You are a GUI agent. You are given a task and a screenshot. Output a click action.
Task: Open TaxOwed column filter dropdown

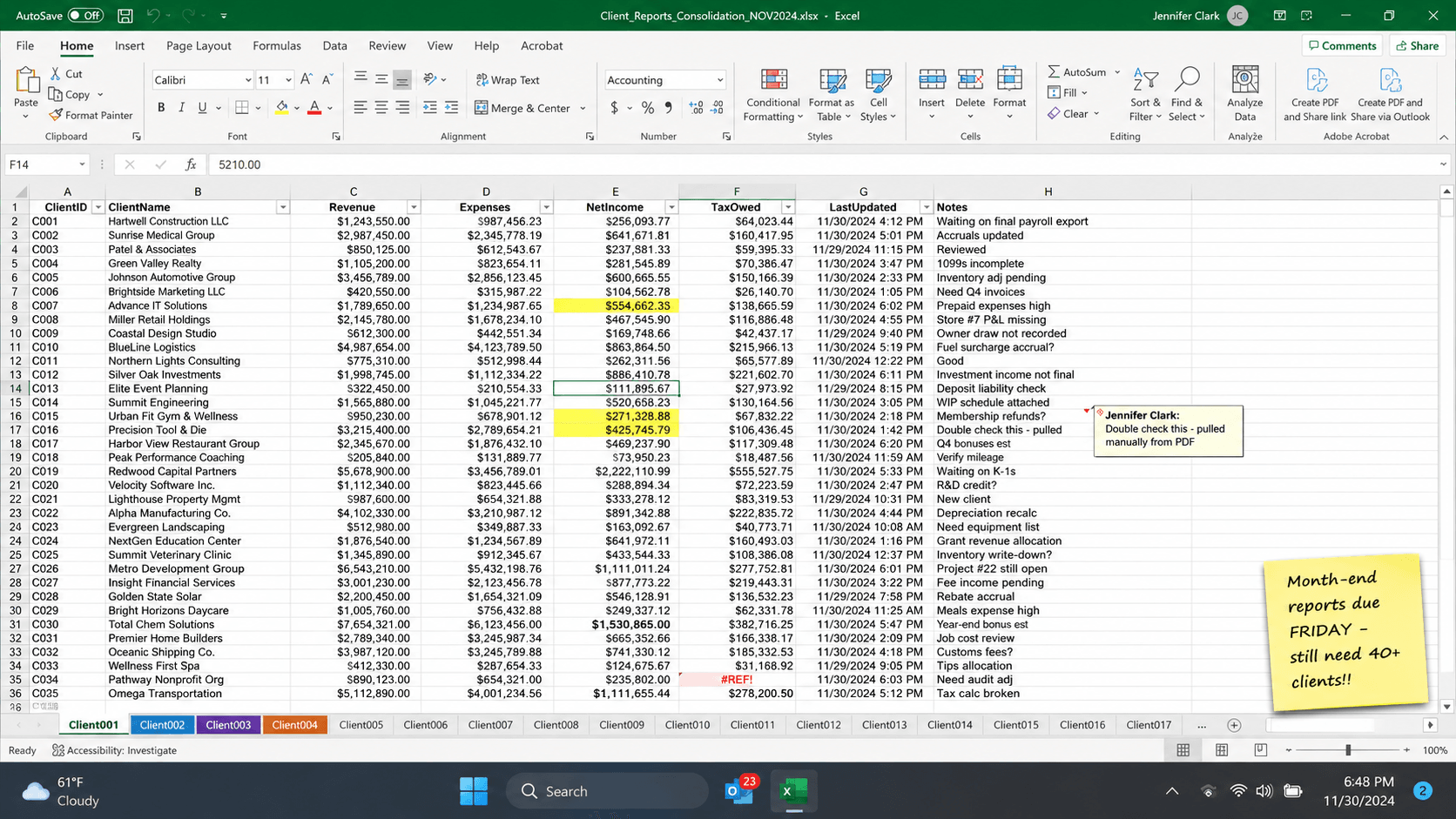click(788, 207)
